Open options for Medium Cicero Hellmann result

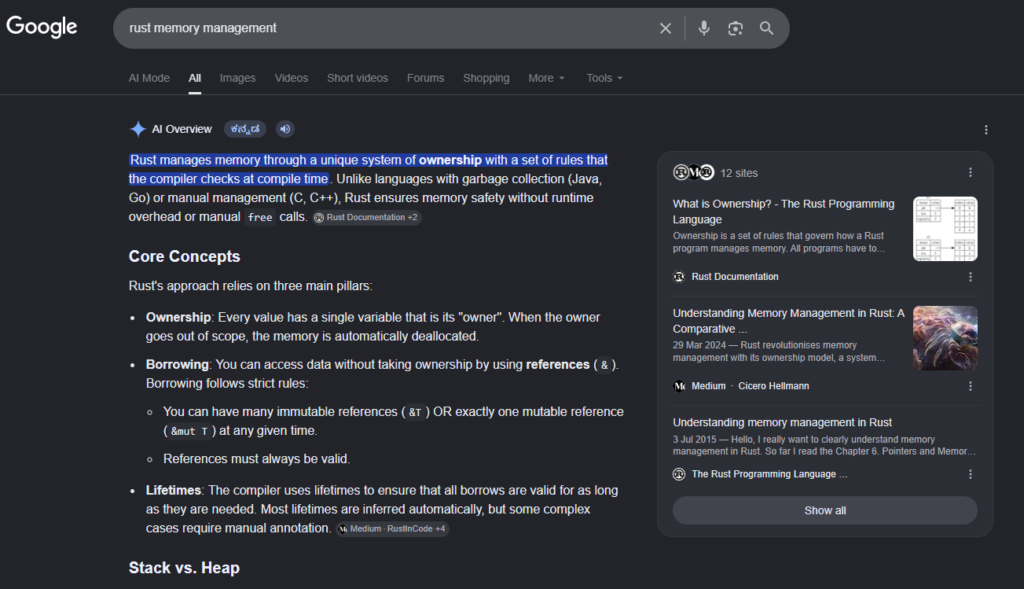[970, 386]
